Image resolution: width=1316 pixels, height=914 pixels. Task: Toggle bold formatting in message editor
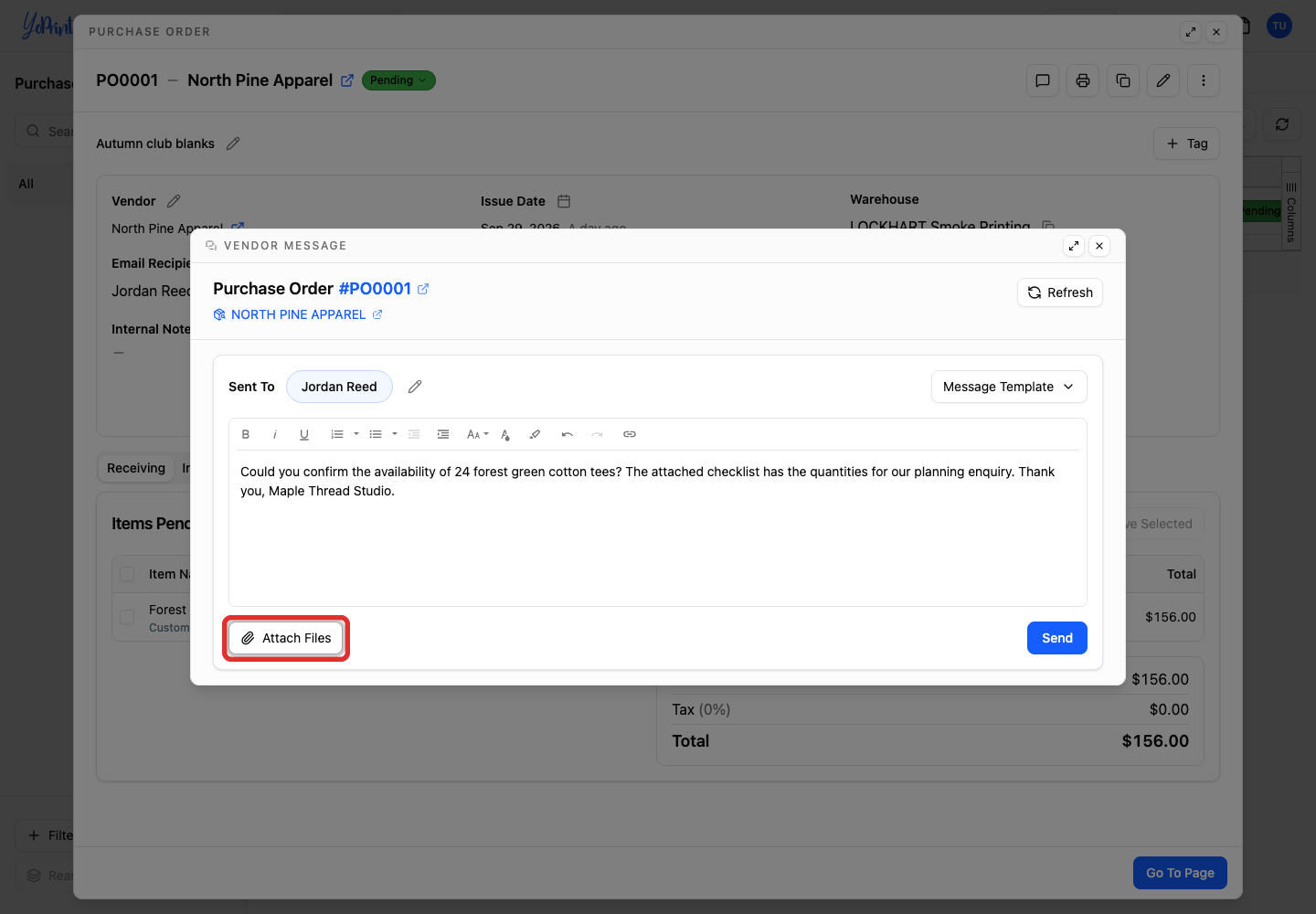[x=246, y=434]
